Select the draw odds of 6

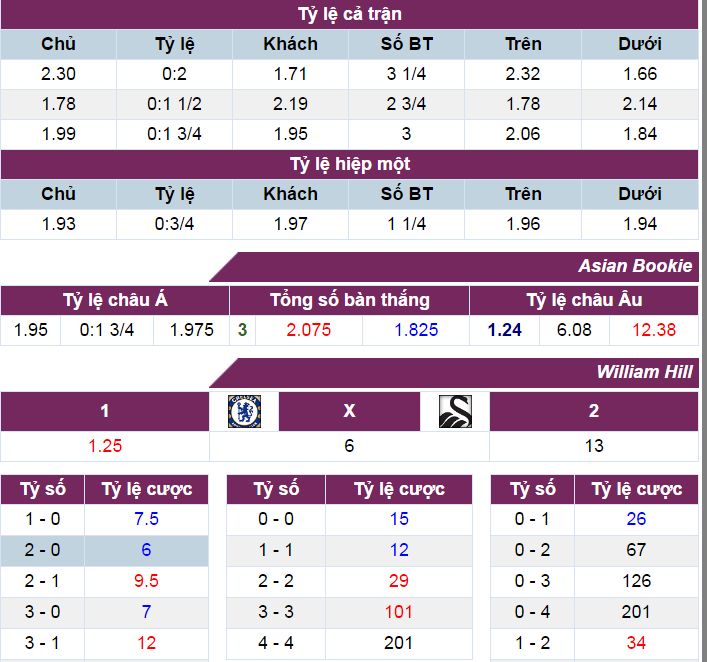(x=349, y=446)
